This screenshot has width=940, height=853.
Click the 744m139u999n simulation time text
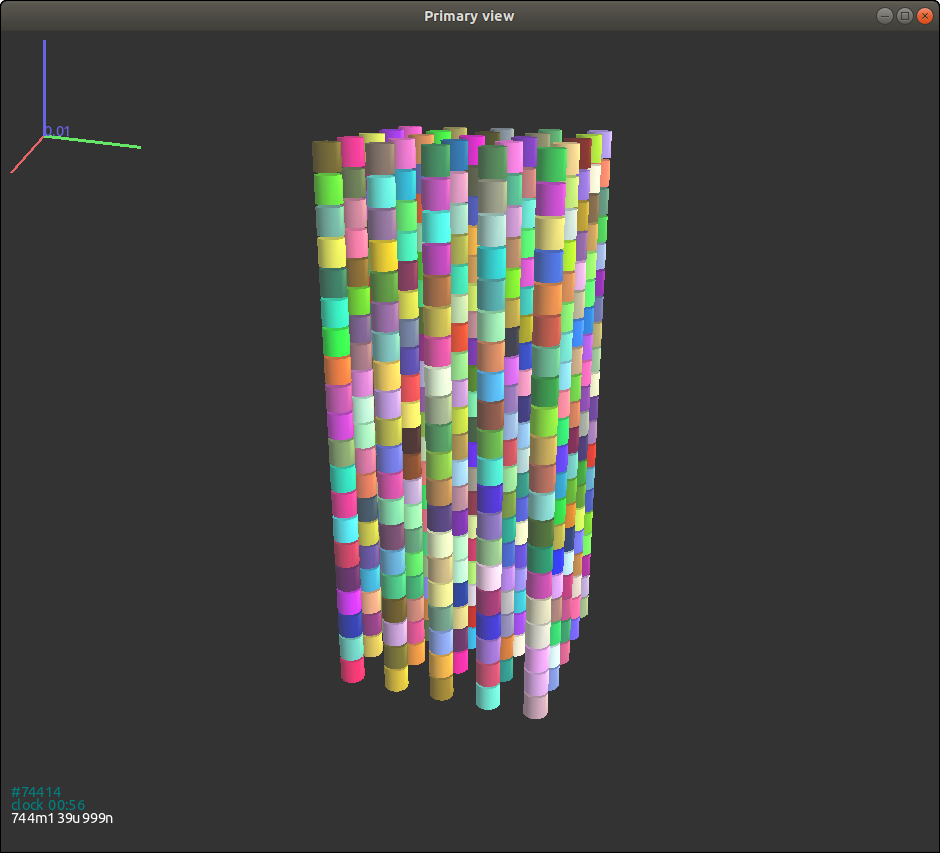[62, 819]
